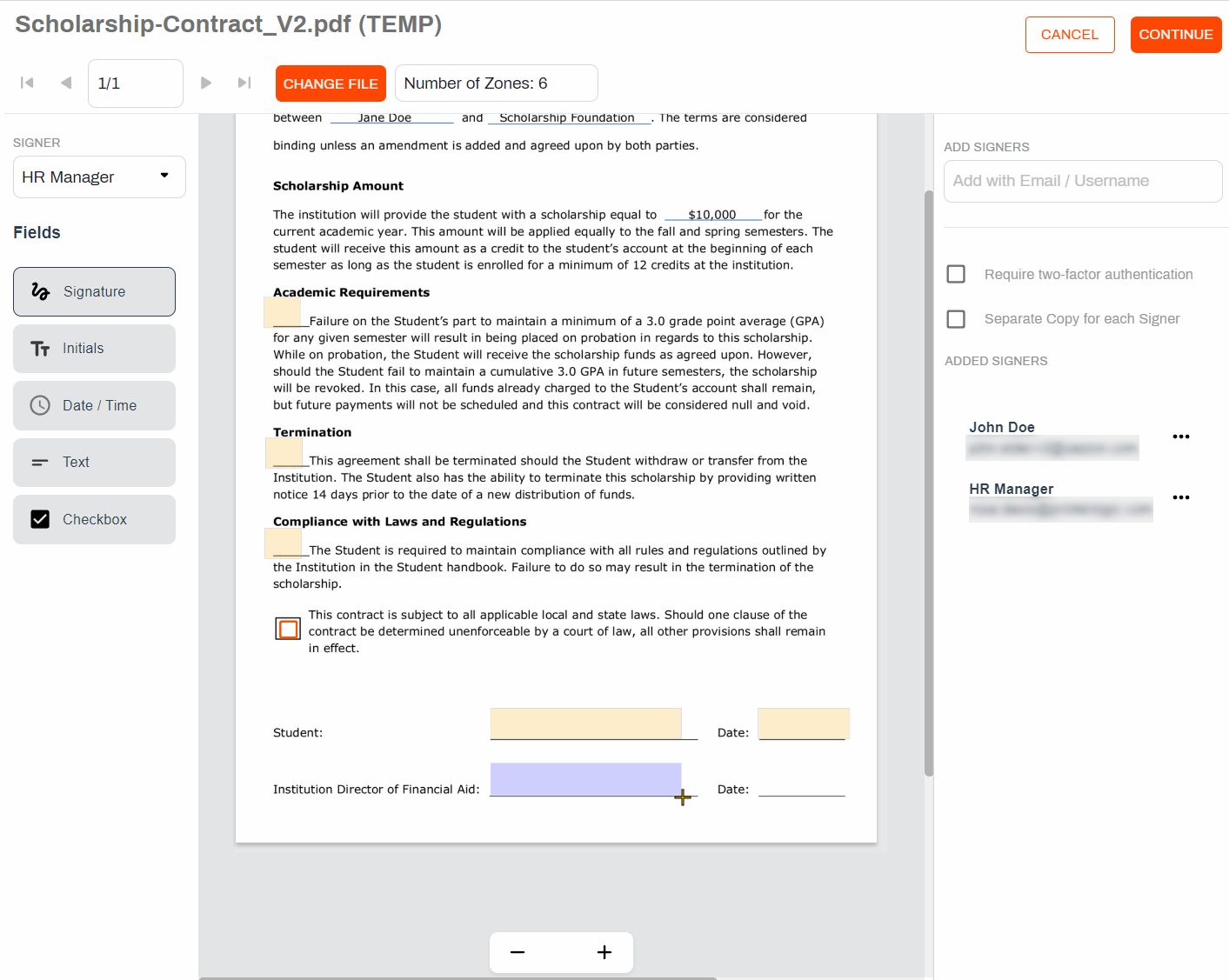Click the page number field
The image size is (1229, 980).
136,83
